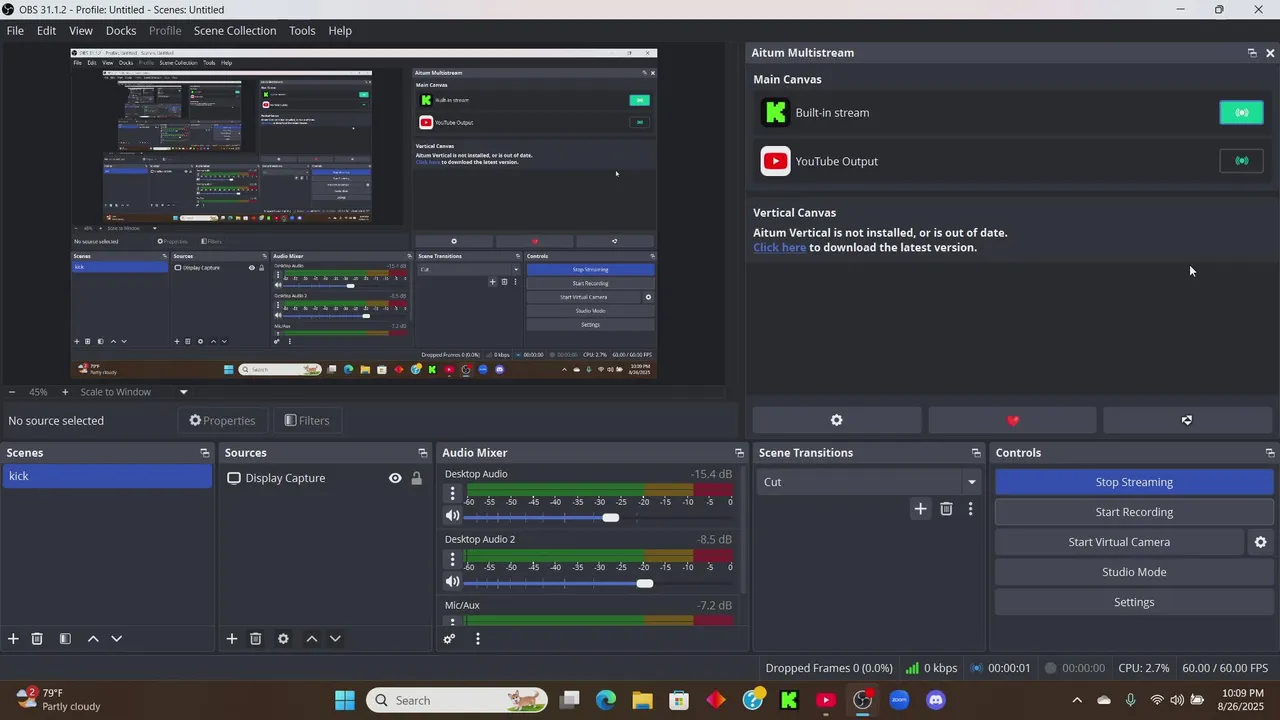1280x720 pixels.
Task: Open Audio Mixer advanced properties gears
Action: pyautogui.click(x=449, y=638)
